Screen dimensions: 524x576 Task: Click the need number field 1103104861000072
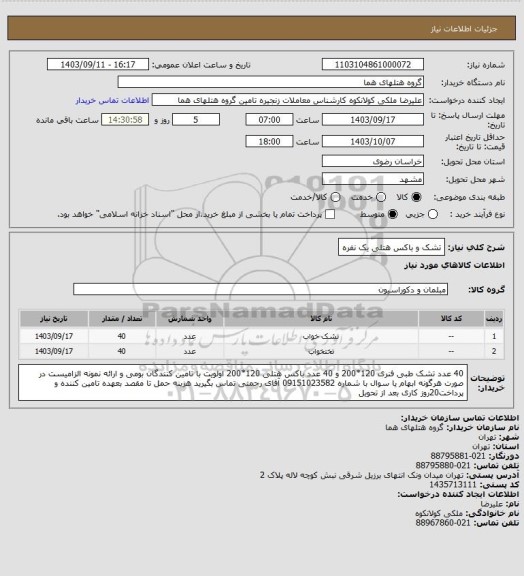click(x=373, y=65)
